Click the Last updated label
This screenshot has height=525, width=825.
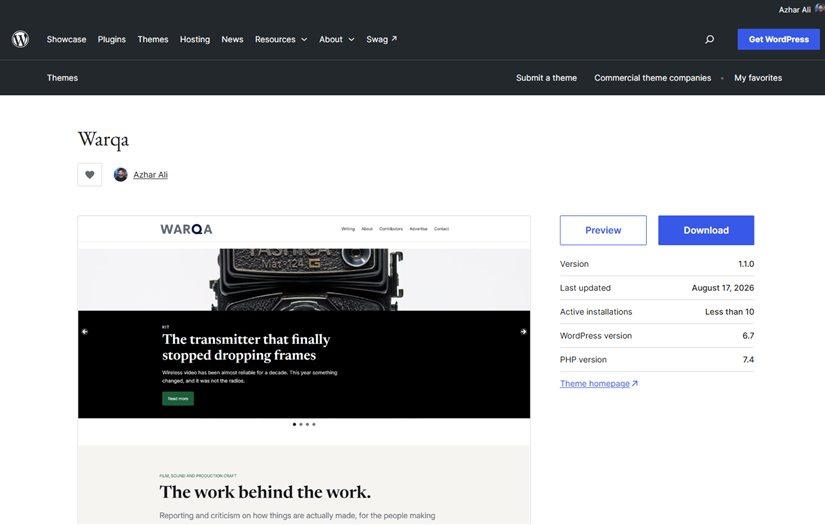tap(585, 288)
